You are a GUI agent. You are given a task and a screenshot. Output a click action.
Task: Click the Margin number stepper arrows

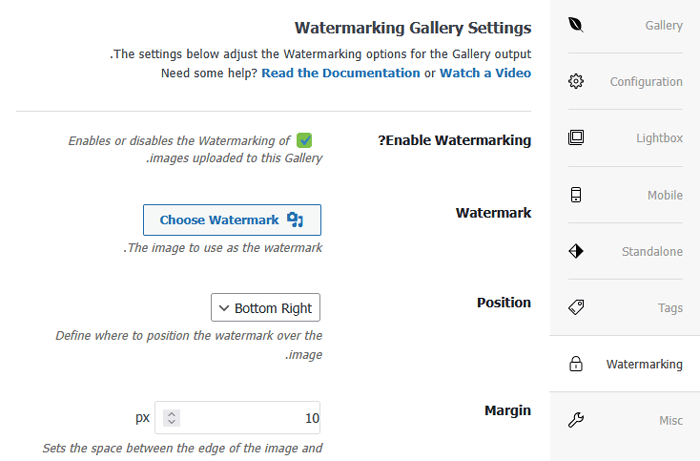172,418
